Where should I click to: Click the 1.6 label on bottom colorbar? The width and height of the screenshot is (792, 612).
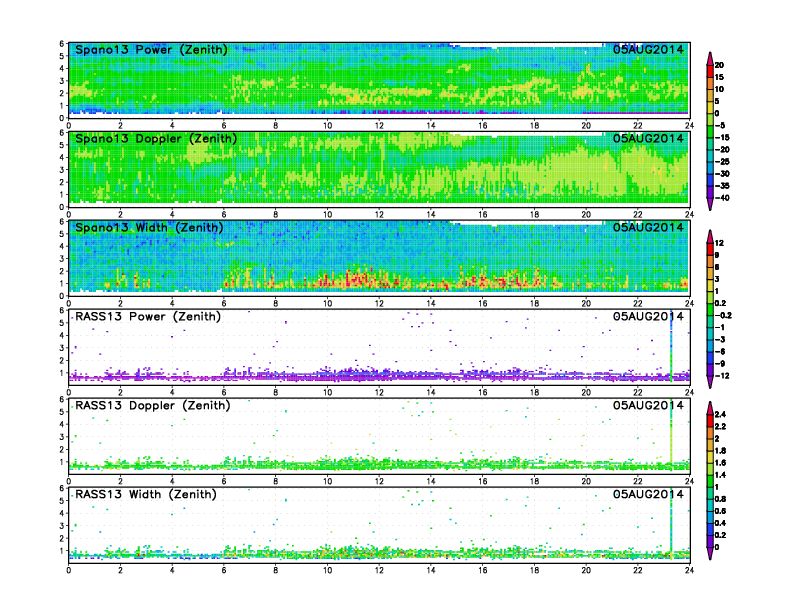click(x=720, y=463)
